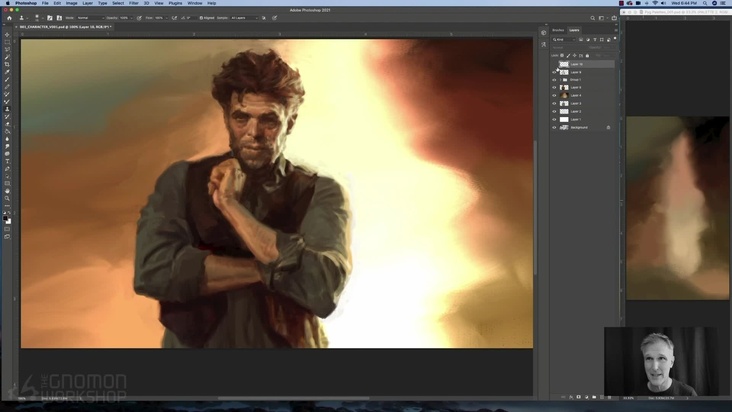Select the Move tool in the toolbar

(x=7, y=34)
